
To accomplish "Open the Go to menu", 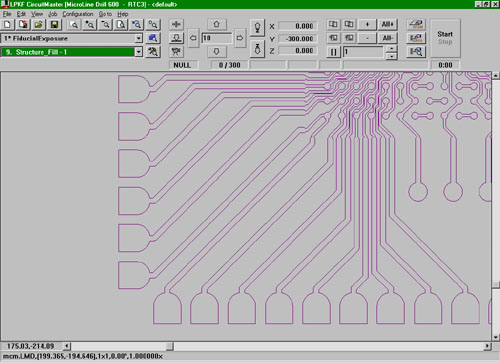I will coord(105,14).
